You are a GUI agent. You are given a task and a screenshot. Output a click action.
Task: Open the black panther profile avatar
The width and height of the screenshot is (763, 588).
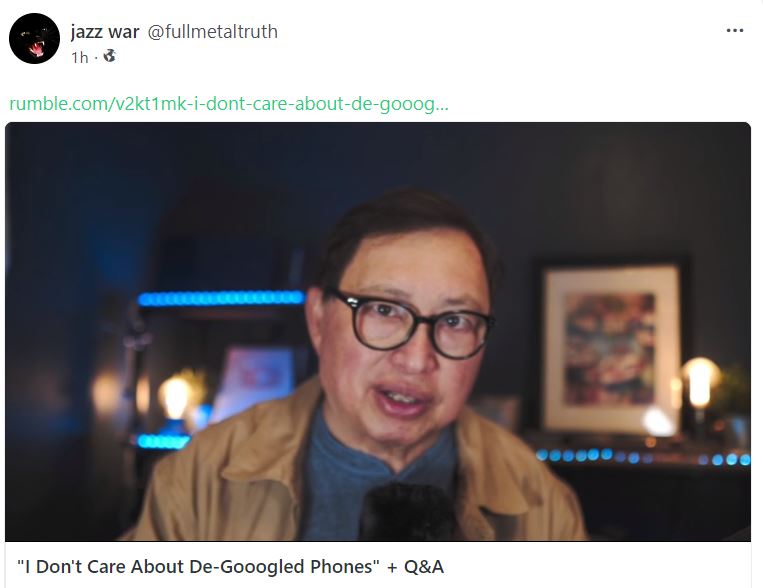pyautogui.click(x=35, y=38)
